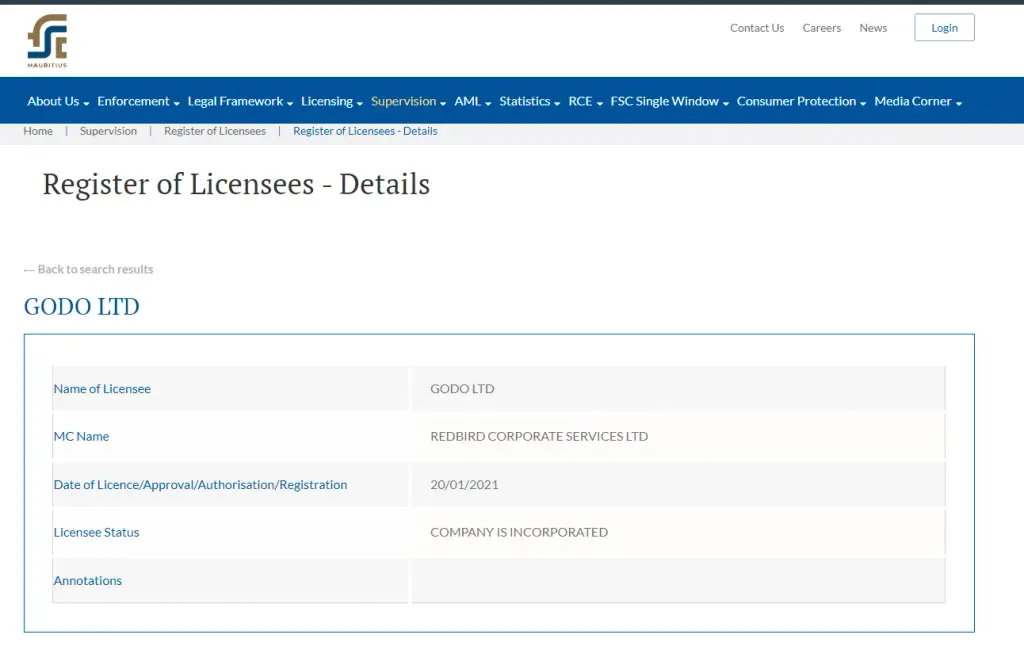Open the AML dropdown menu

473,101
